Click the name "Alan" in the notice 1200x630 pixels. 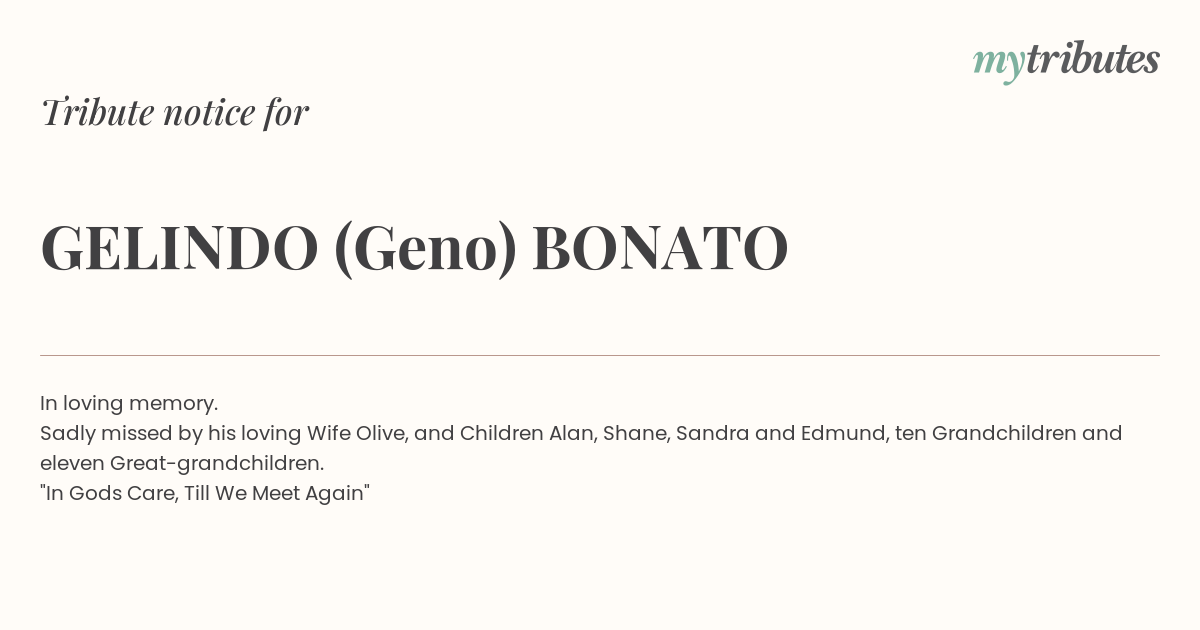[569, 433]
